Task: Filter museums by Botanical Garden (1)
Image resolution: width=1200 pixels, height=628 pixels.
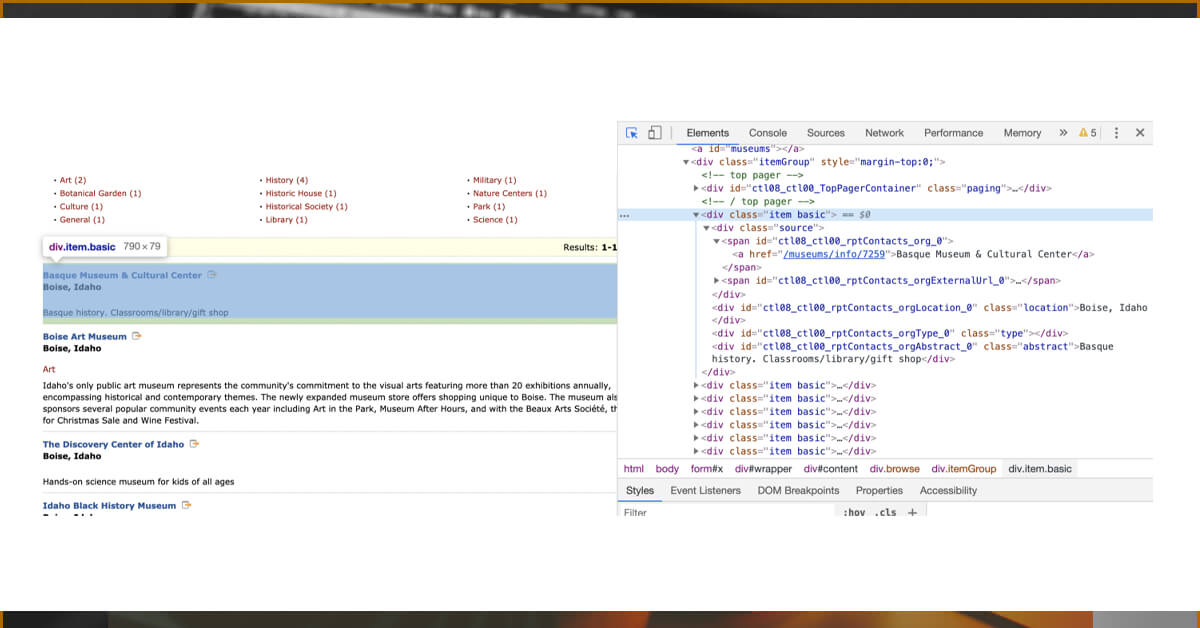Action: pos(101,193)
